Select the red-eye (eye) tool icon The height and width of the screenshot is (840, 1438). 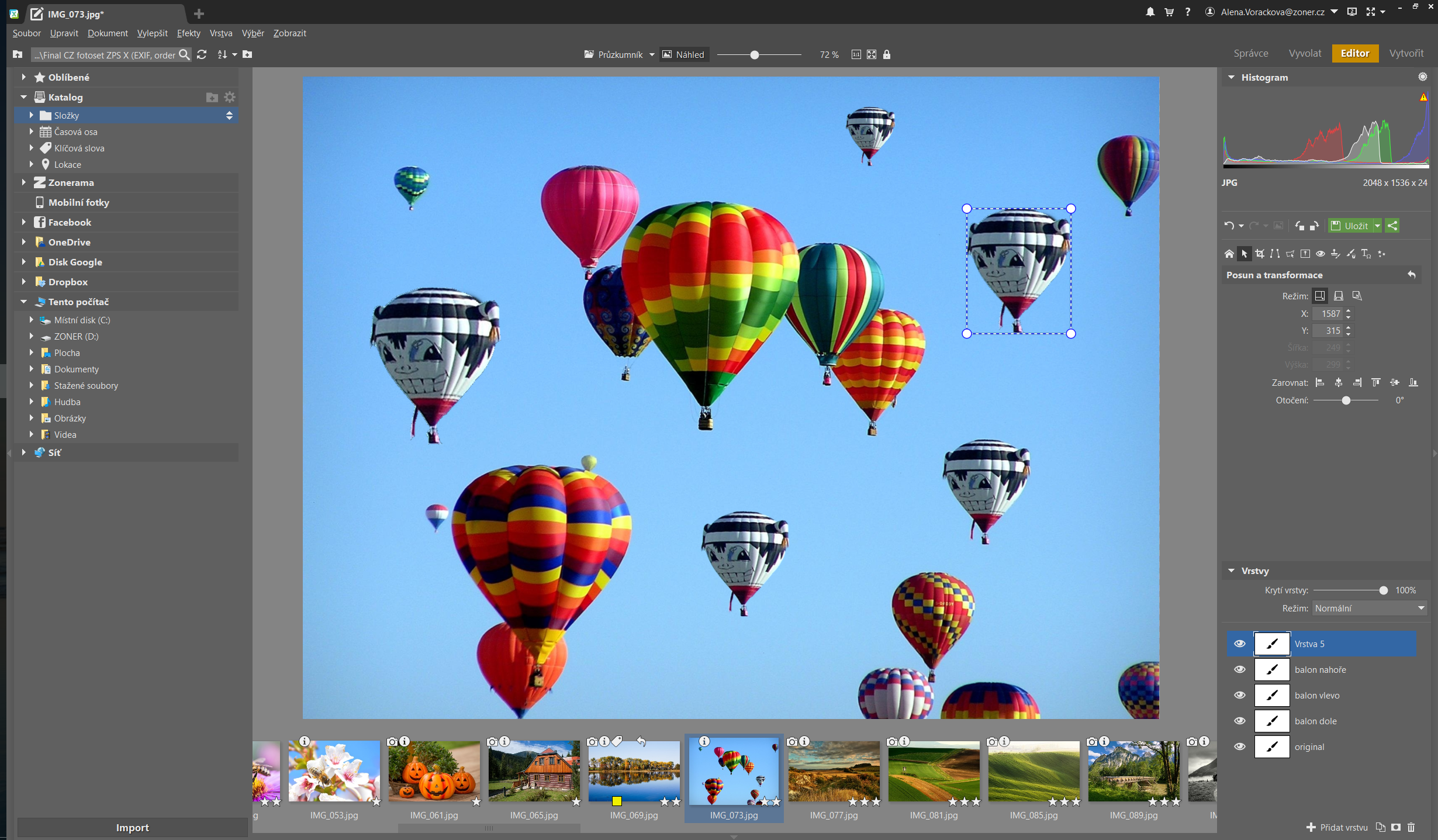pos(1321,254)
